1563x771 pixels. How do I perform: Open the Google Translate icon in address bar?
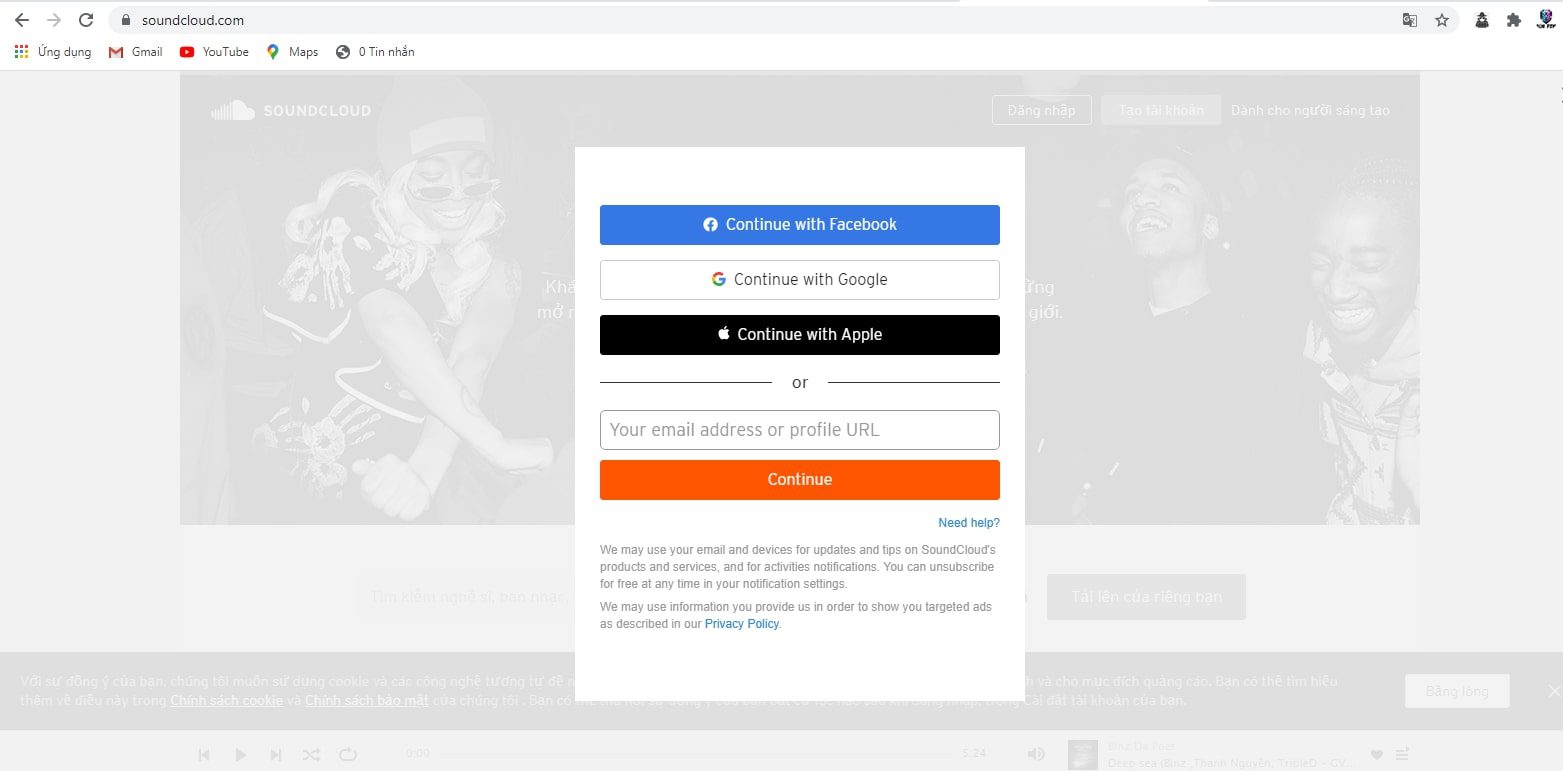[1410, 20]
